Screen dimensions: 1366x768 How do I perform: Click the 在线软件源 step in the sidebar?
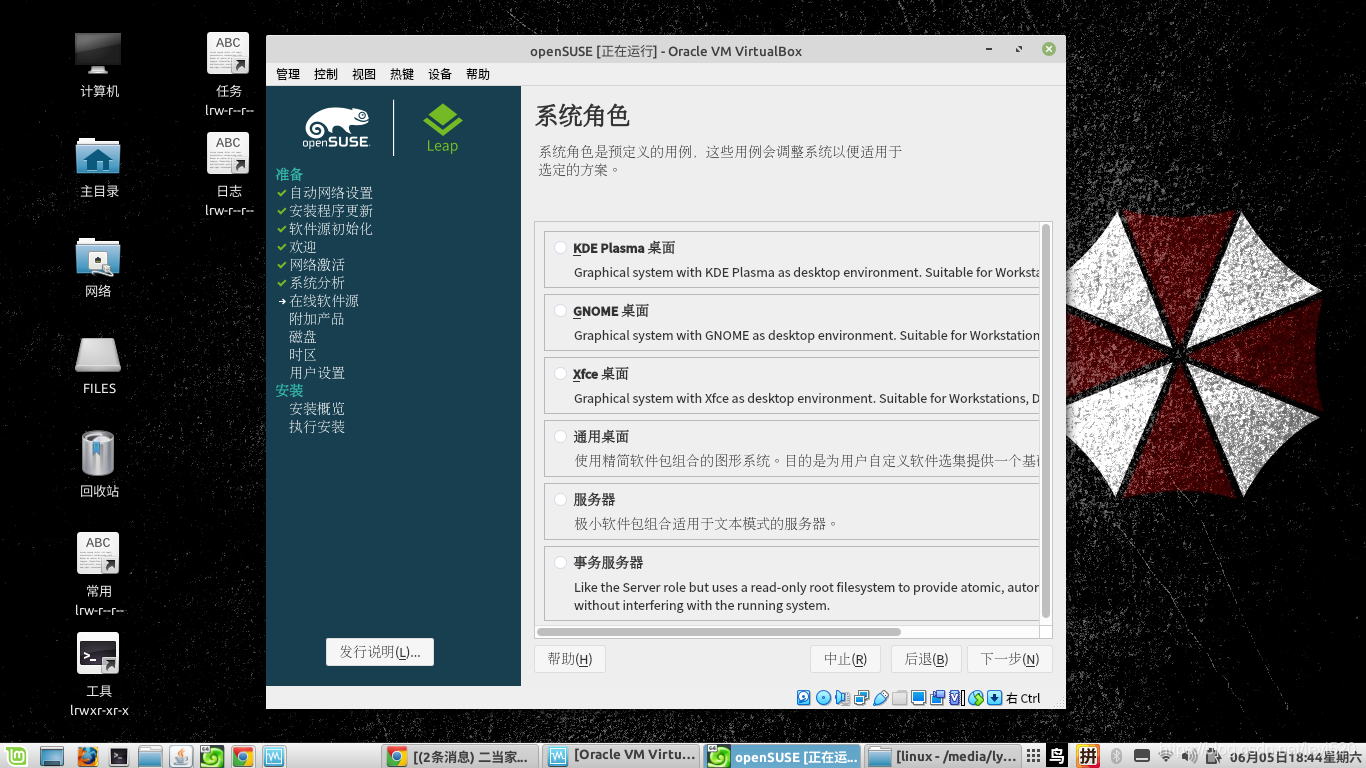324,301
